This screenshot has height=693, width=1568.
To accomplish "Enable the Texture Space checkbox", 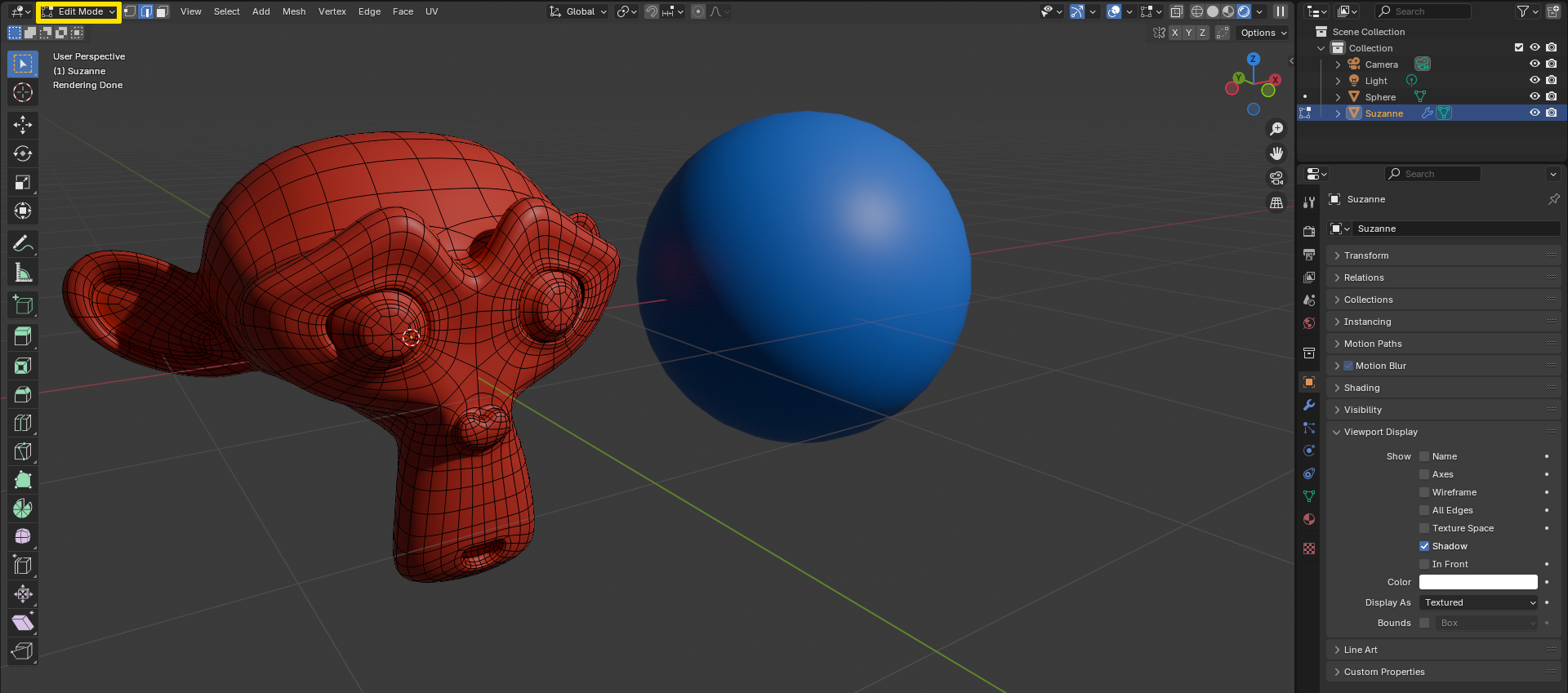I will pos(1424,528).
